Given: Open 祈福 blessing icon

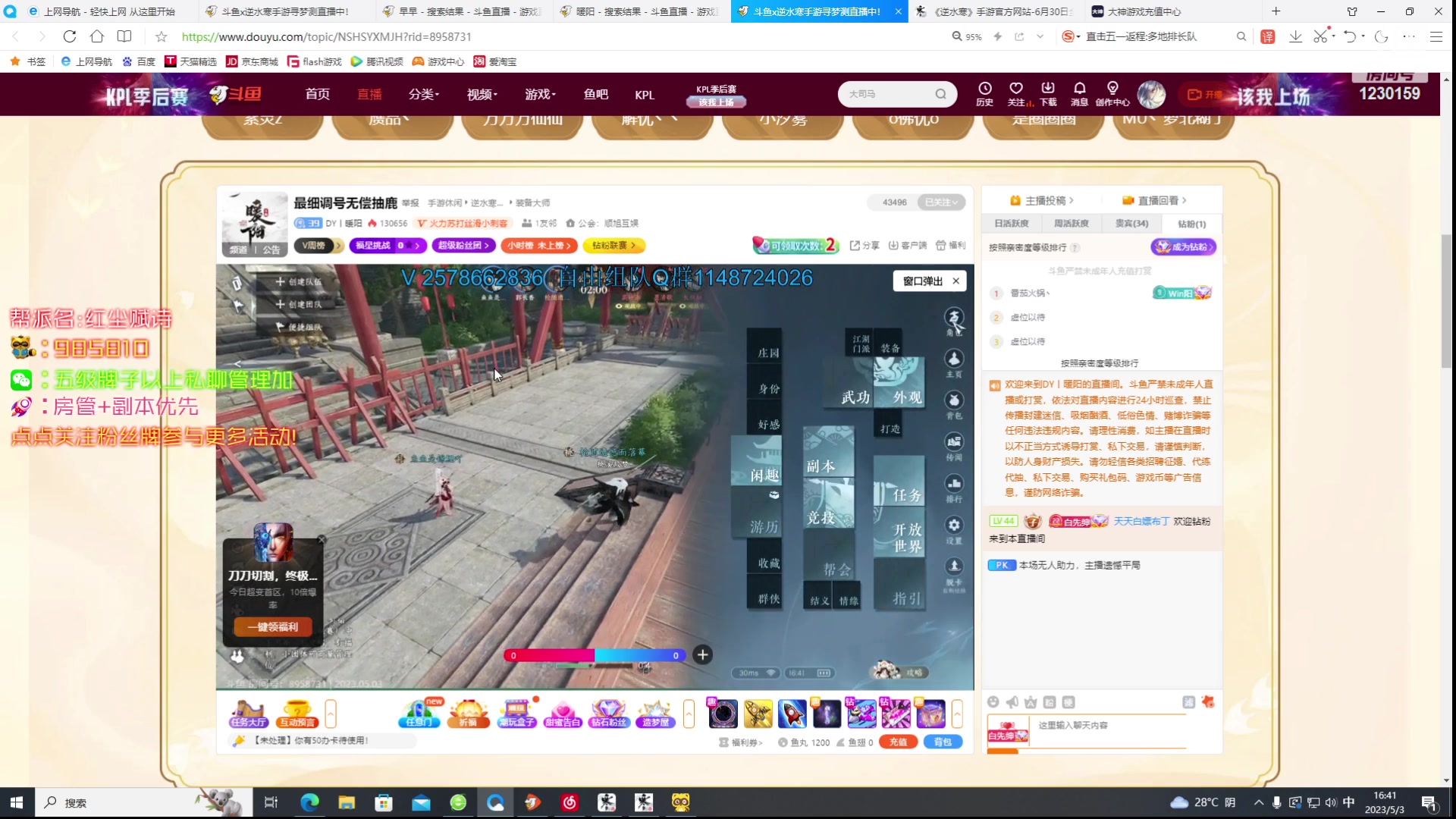Looking at the screenshot, I should [469, 713].
